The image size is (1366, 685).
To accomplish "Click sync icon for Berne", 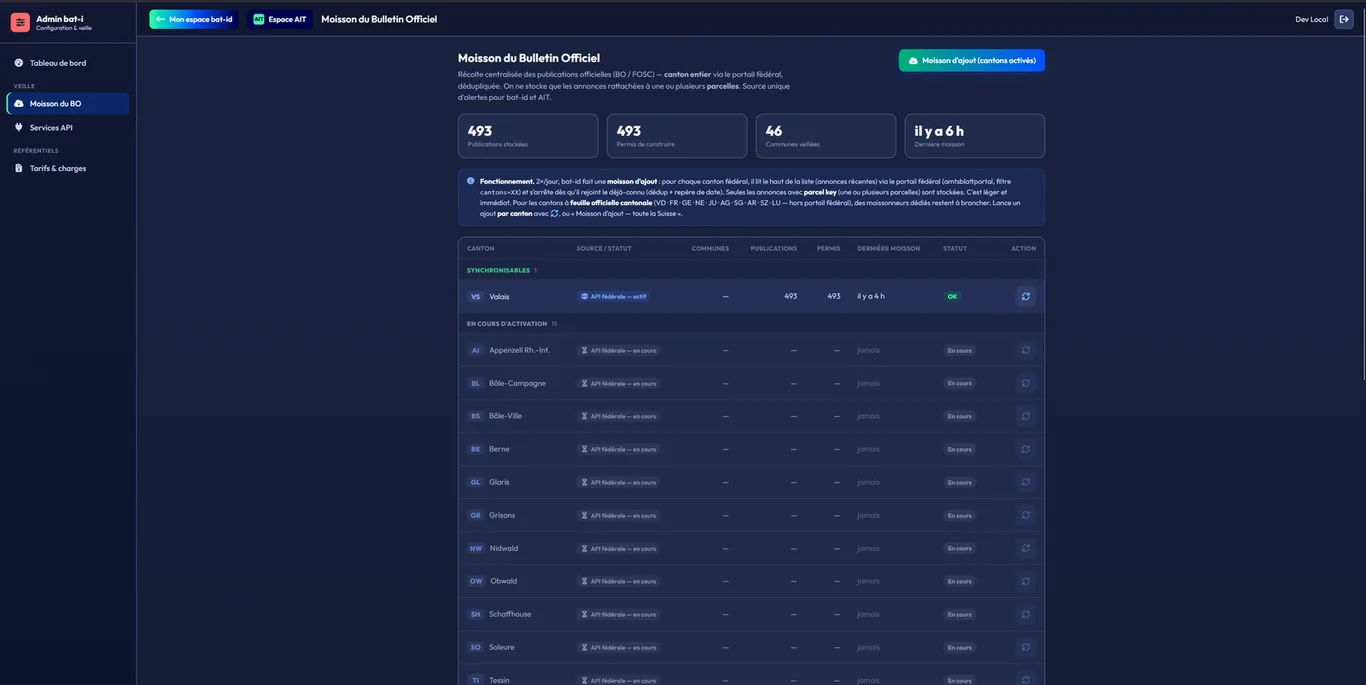I will 1025,449.
